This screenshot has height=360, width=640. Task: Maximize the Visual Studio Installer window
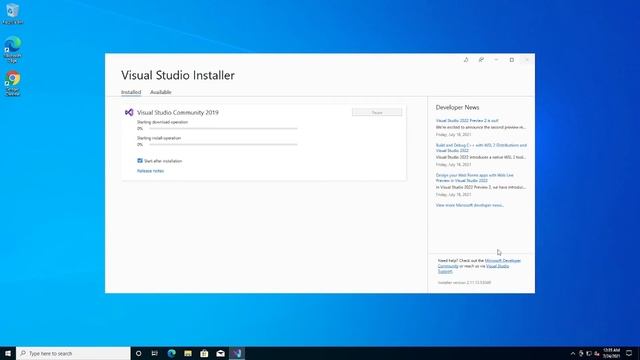click(x=511, y=60)
